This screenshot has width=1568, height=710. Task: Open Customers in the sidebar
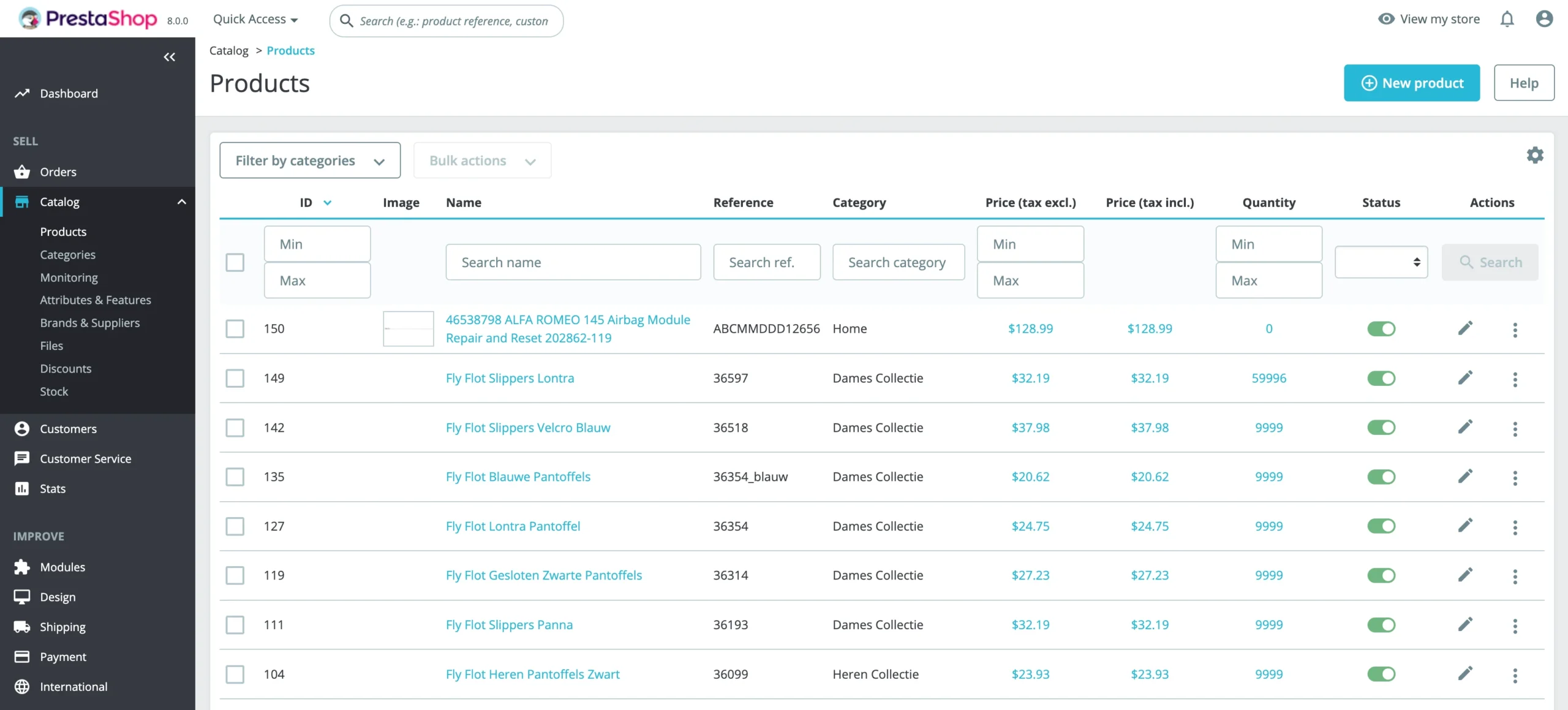point(68,429)
